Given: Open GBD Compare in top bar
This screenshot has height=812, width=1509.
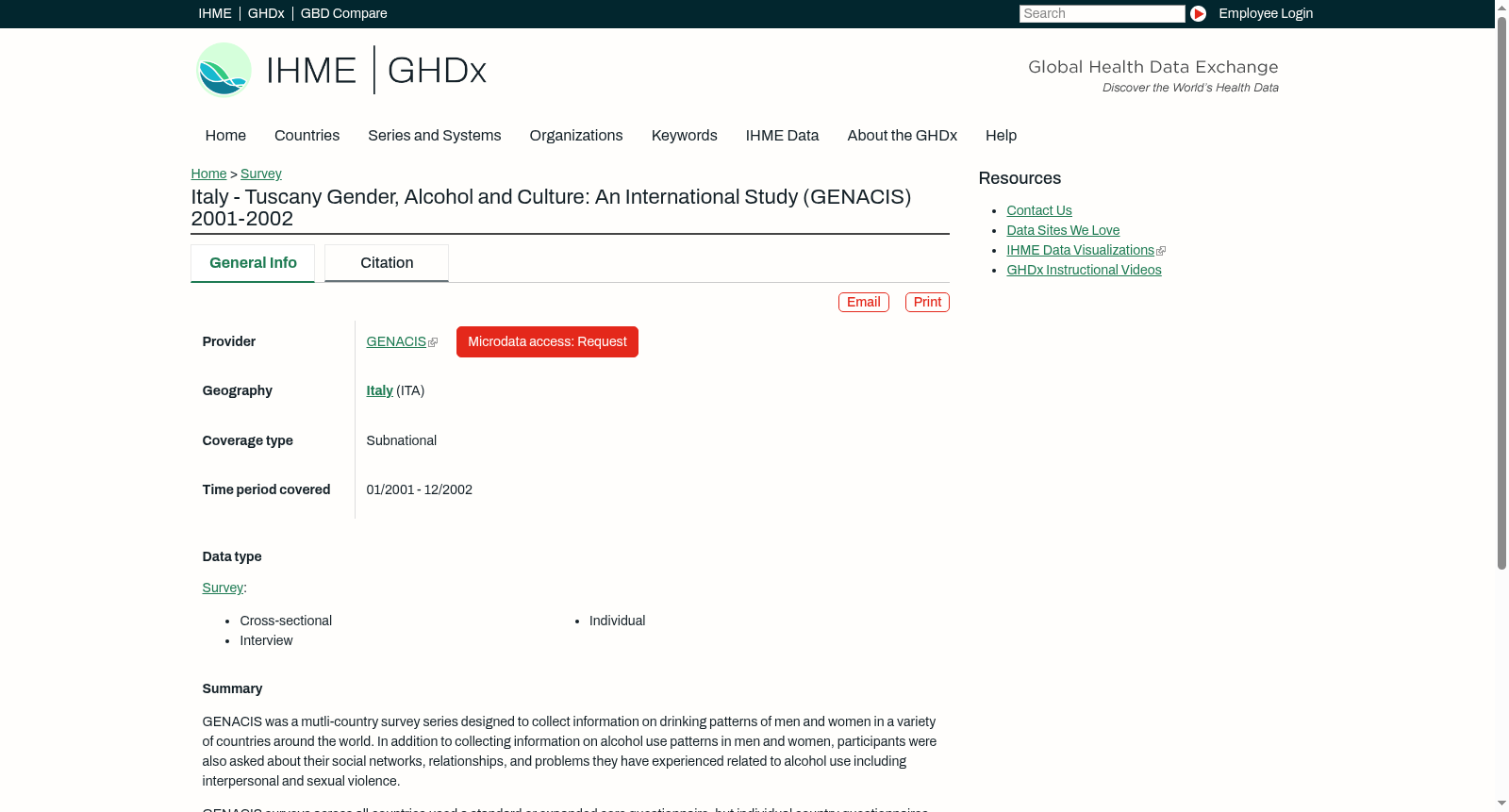Looking at the screenshot, I should (344, 13).
